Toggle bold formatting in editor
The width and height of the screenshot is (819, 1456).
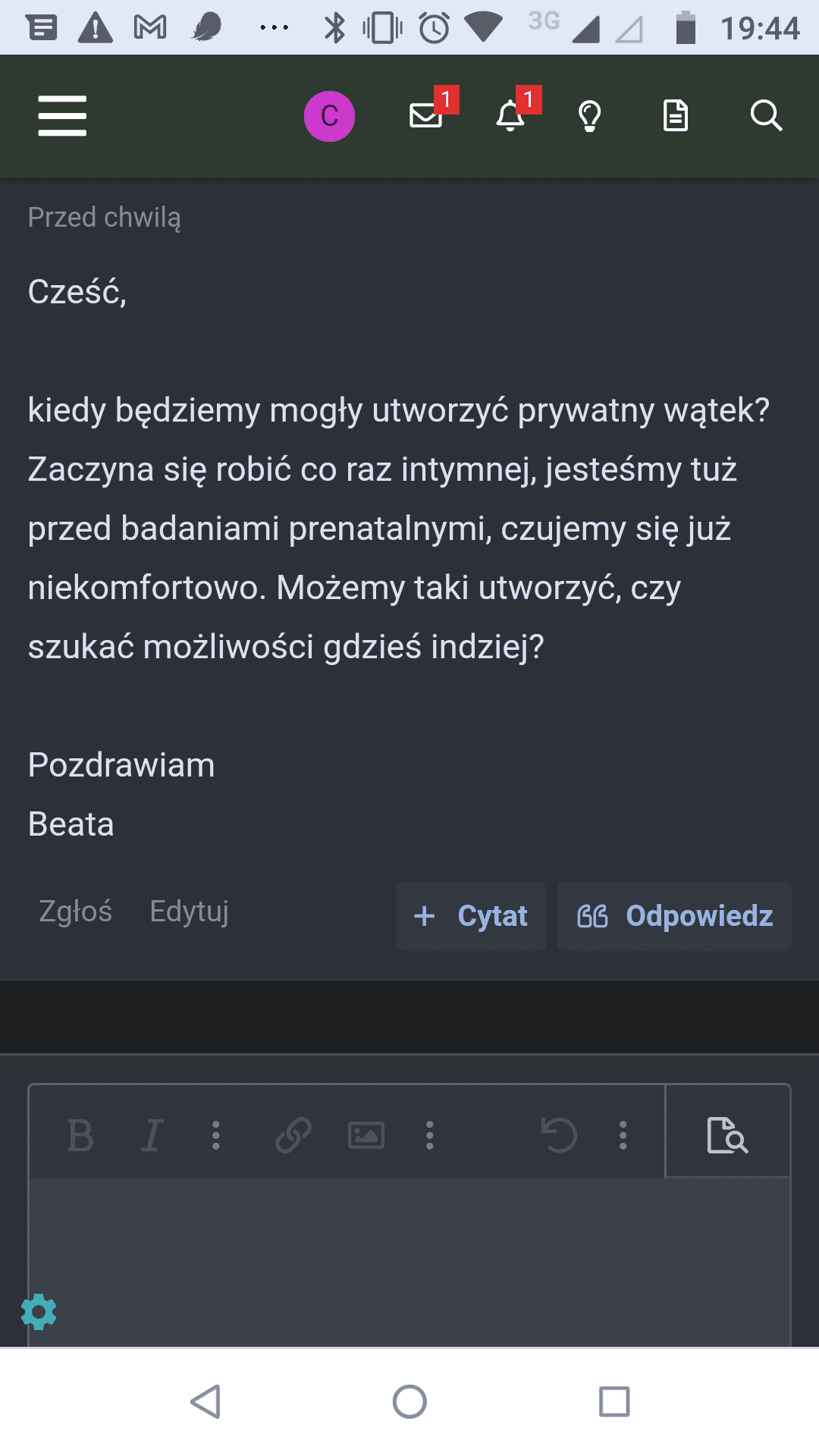pos(80,1136)
